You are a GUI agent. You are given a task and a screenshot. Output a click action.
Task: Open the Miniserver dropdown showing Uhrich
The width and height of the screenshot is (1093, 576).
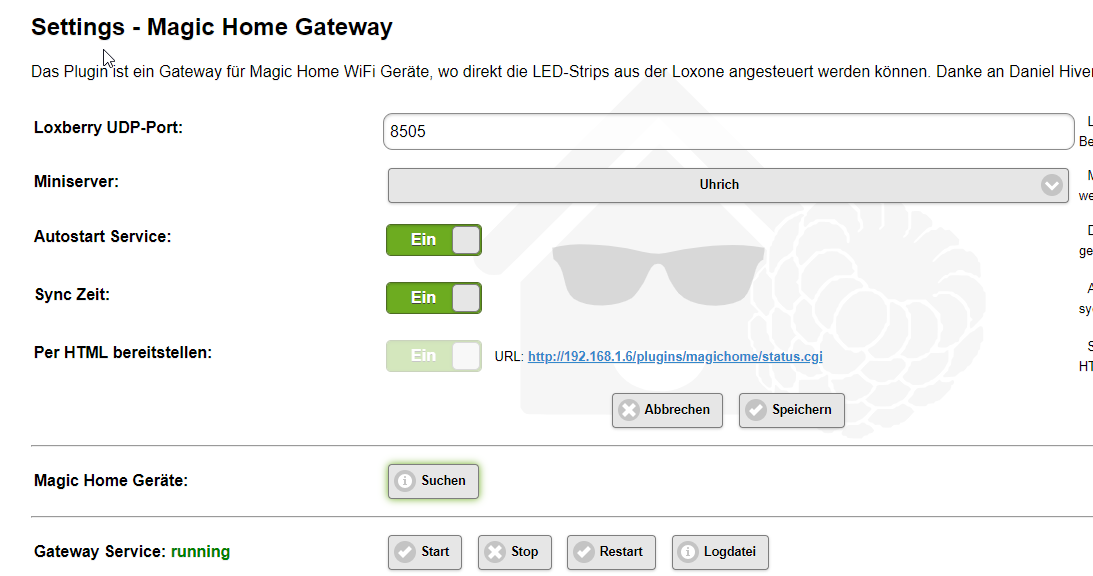point(718,185)
